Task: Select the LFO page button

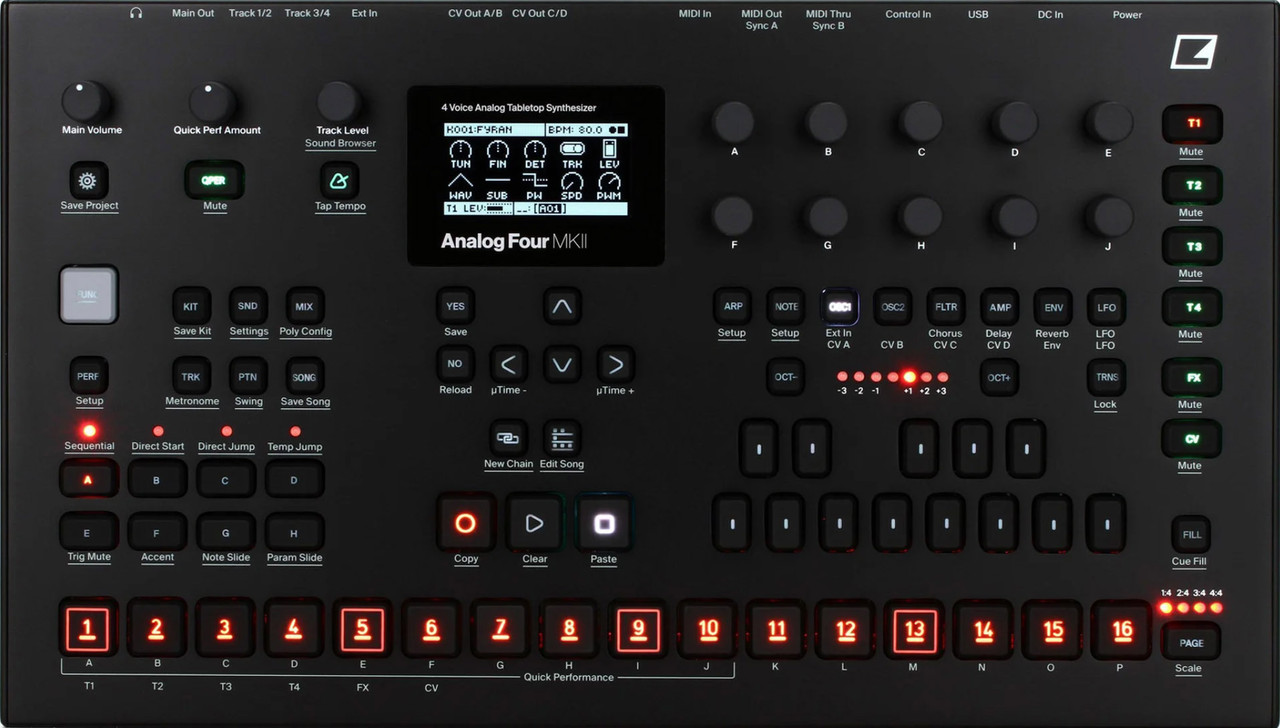Action: (1105, 307)
